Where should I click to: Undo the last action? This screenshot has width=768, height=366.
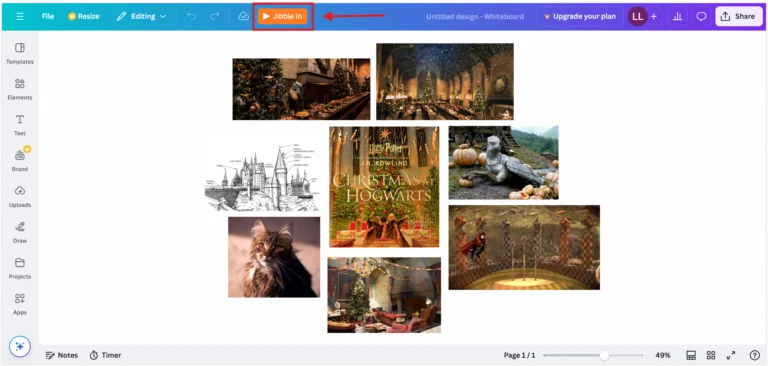click(192, 16)
